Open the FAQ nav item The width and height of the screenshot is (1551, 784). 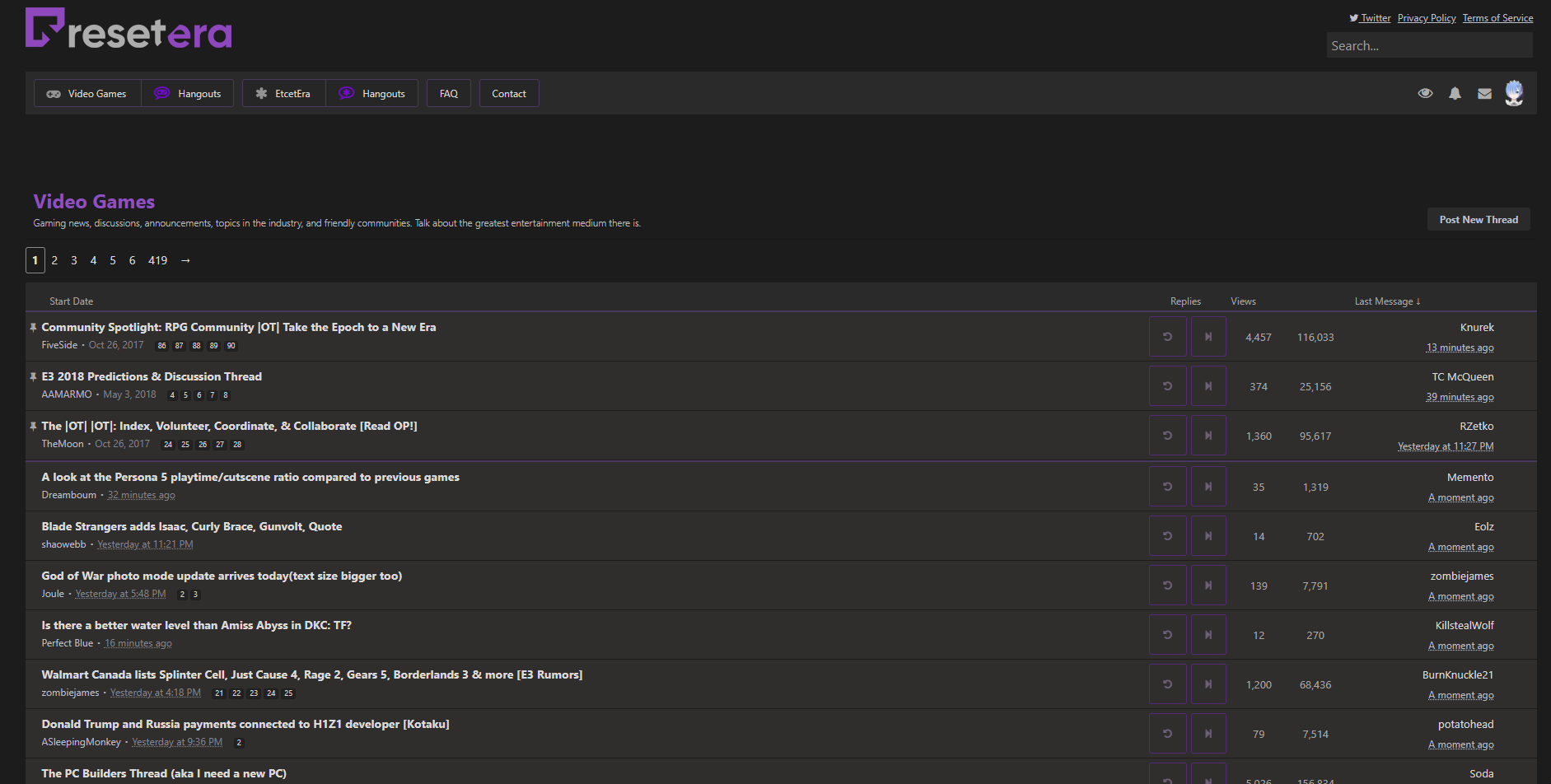449,93
